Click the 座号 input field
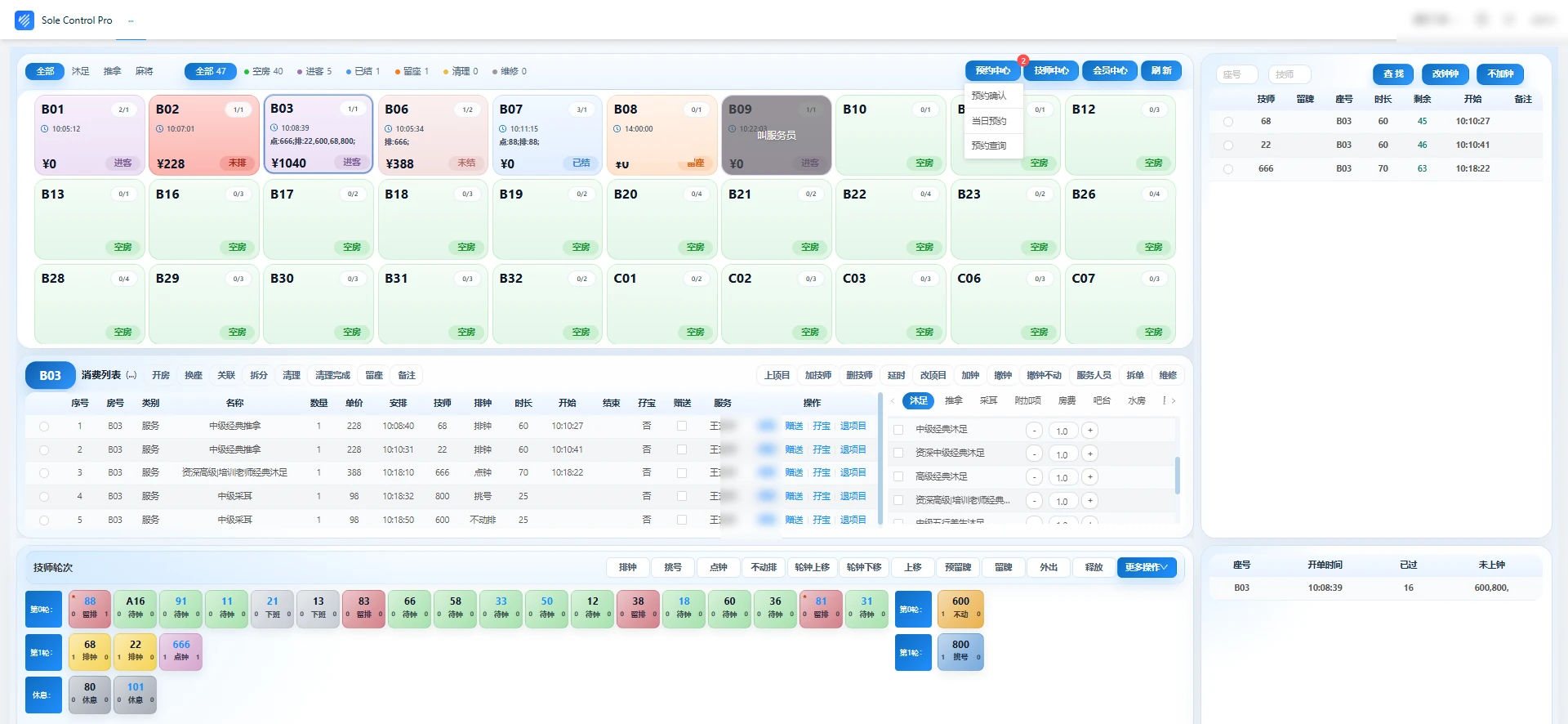This screenshot has width=1568, height=724. (1237, 74)
